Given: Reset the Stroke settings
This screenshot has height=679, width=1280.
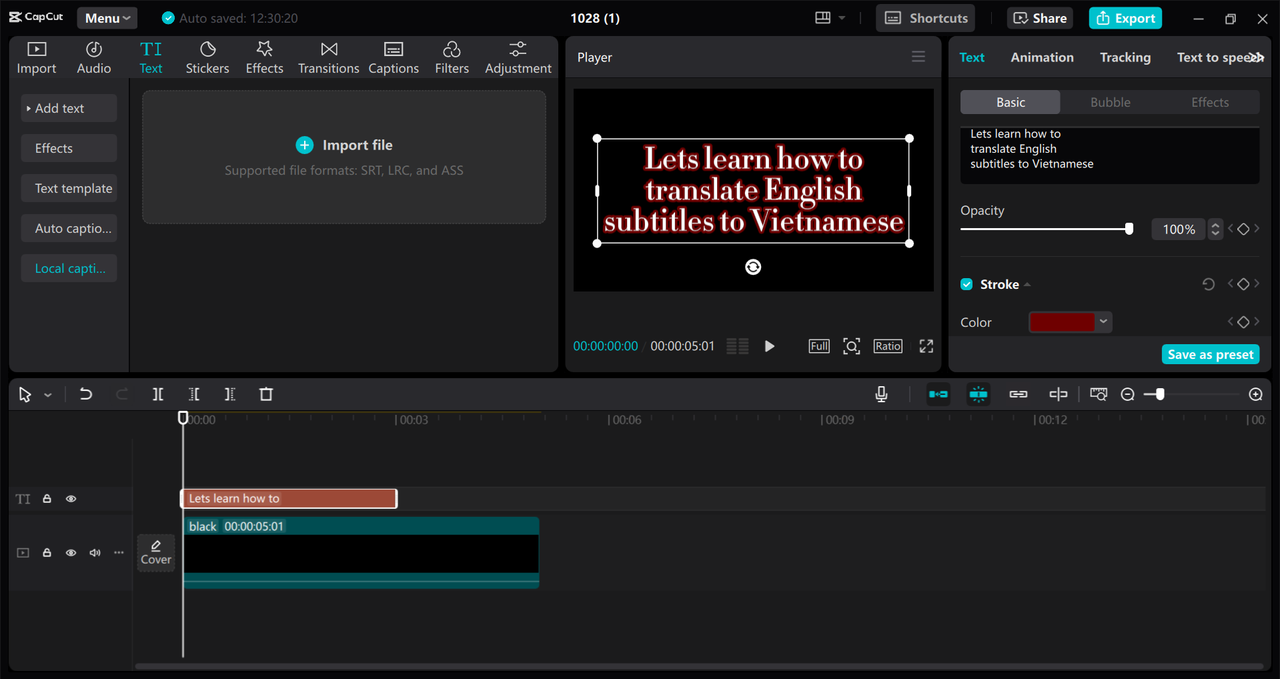Looking at the screenshot, I should click(x=1208, y=285).
